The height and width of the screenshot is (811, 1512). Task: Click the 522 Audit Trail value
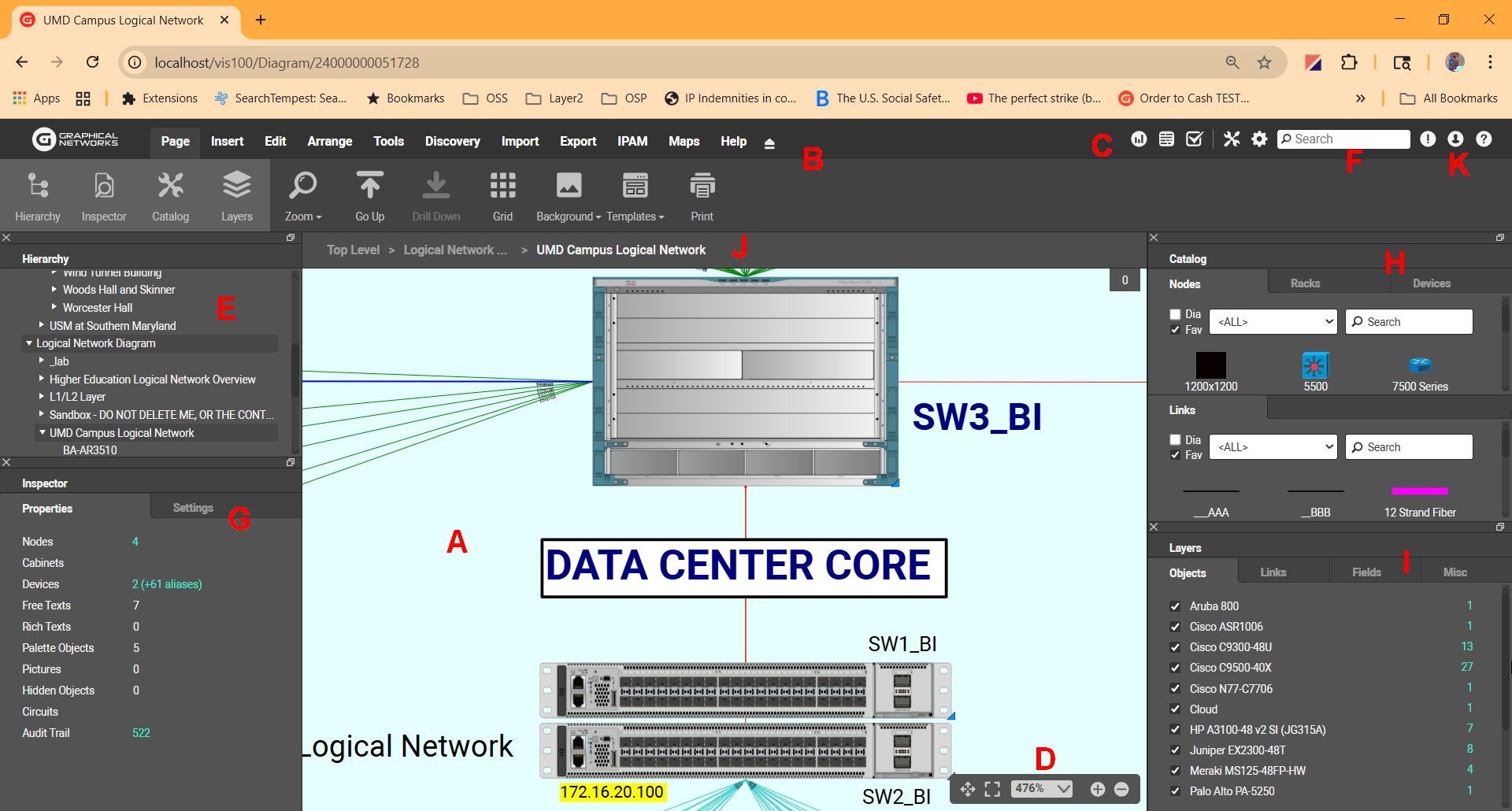coord(141,733)
